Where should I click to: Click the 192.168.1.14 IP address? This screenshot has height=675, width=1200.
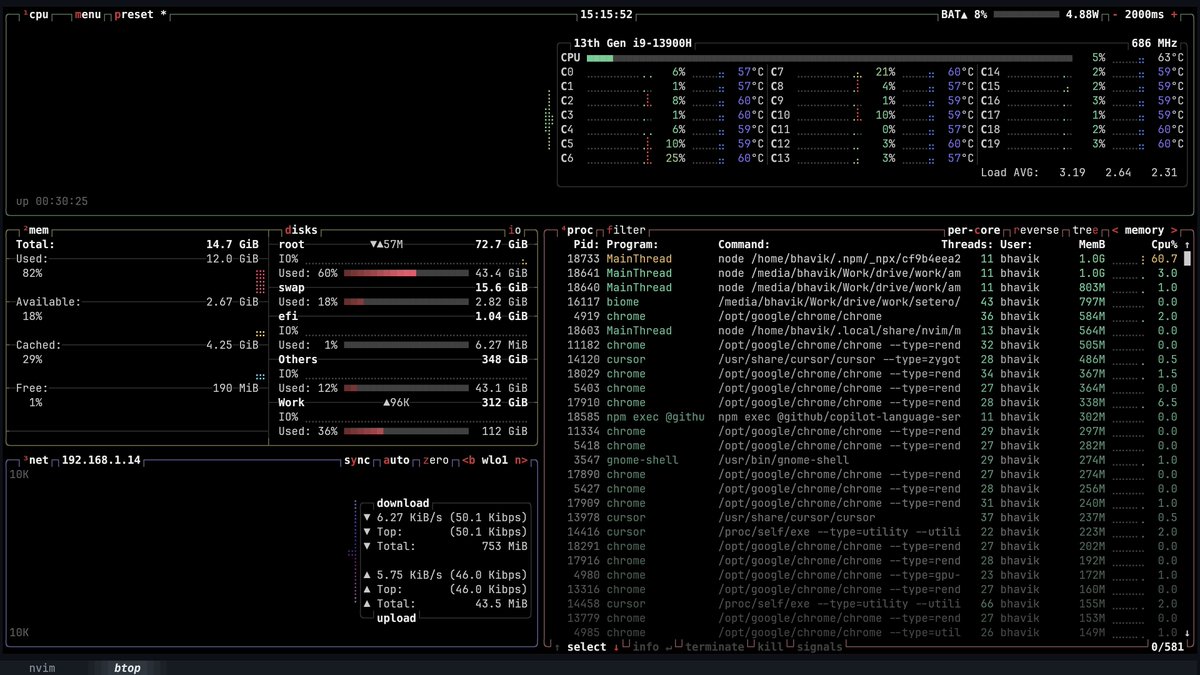click(101, 460)
